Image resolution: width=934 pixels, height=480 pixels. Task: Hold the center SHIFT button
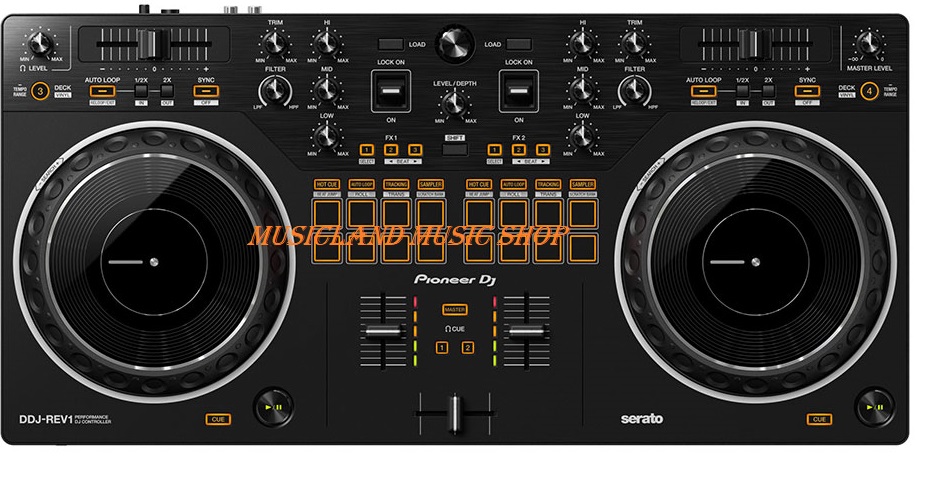[x=455, y=149]
